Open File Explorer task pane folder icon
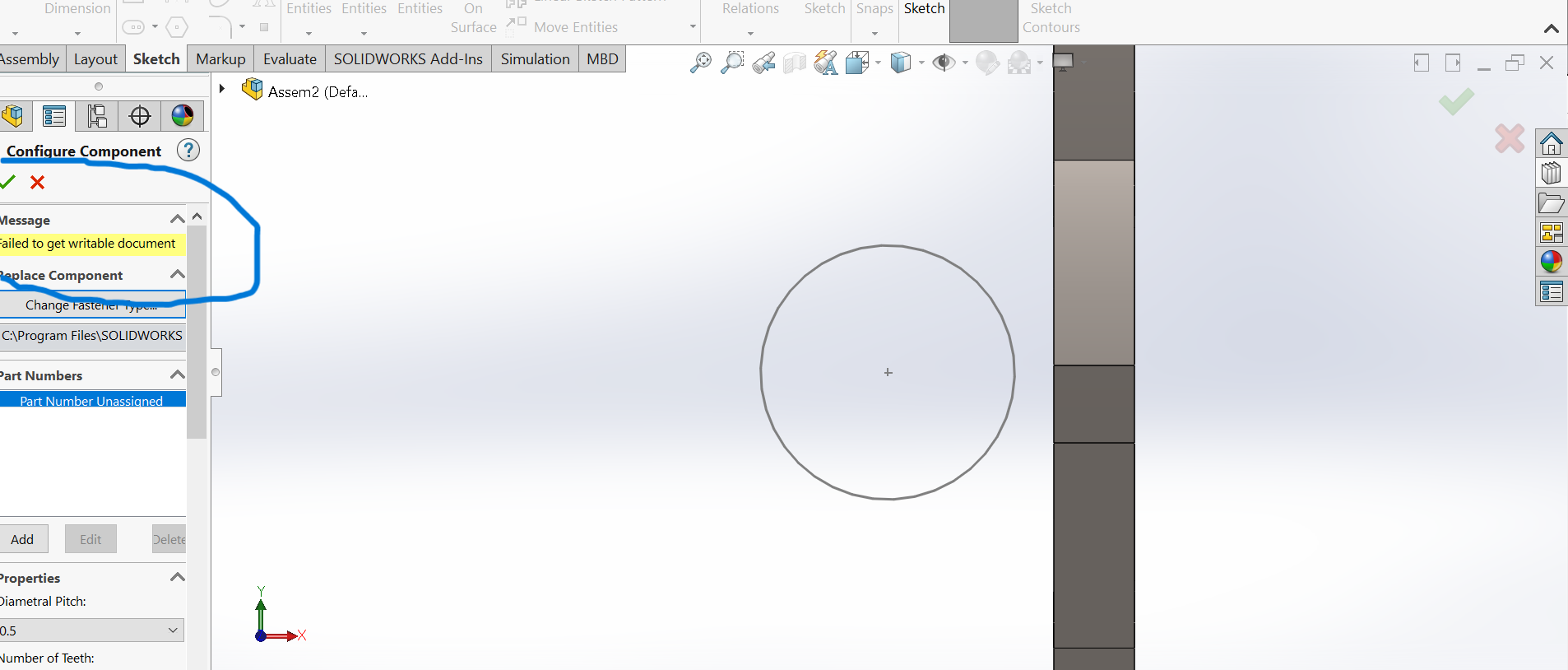This screenshot has width=1568, height=670. (1552, 203)
